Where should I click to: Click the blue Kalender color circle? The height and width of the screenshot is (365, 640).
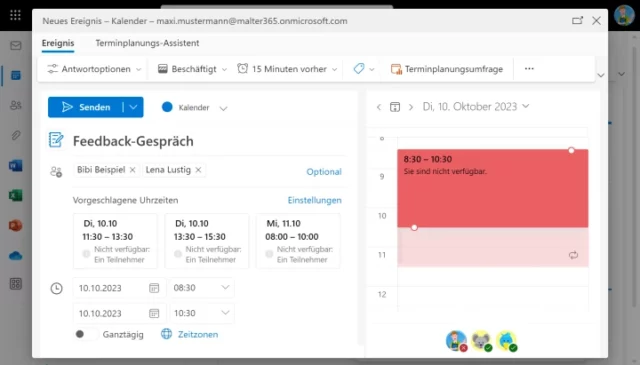point(167,107)
